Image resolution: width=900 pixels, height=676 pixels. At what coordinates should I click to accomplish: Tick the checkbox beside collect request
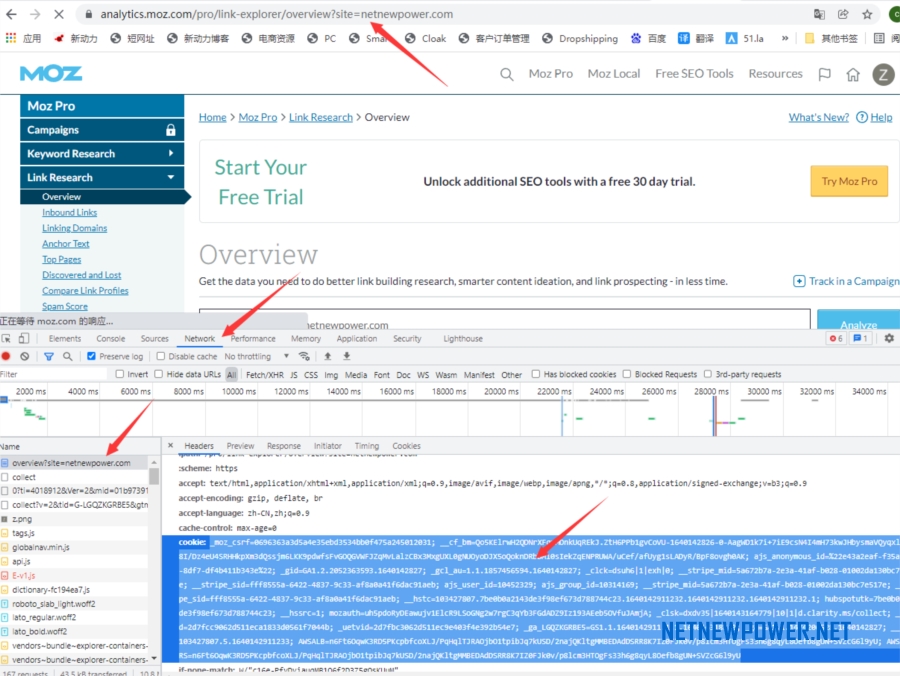[x=5, y=477]
